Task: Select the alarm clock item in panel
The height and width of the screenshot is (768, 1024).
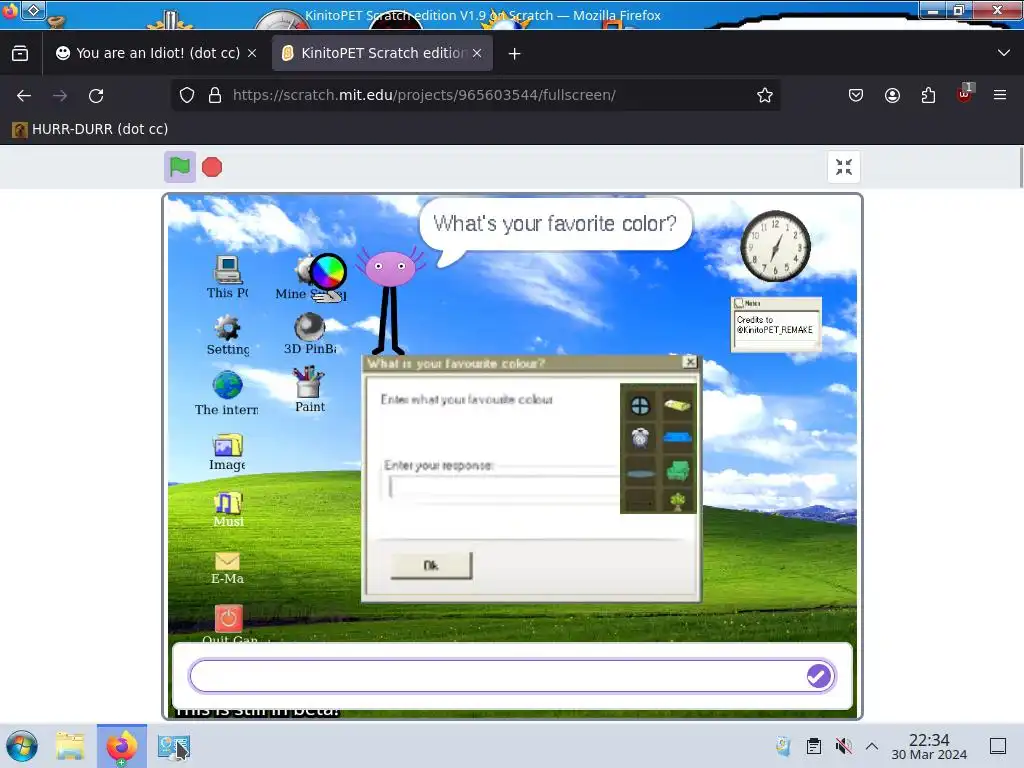Action: (x=640, y=438)
